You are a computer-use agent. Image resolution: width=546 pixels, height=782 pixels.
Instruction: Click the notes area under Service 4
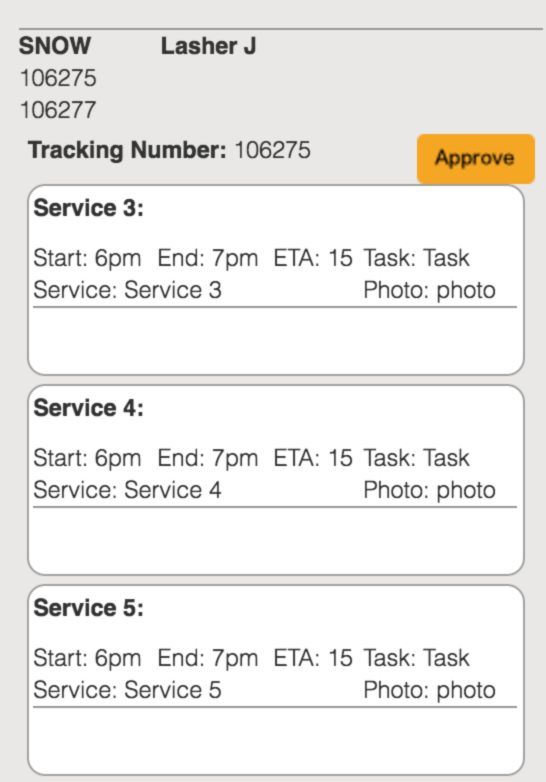(275, 539)
